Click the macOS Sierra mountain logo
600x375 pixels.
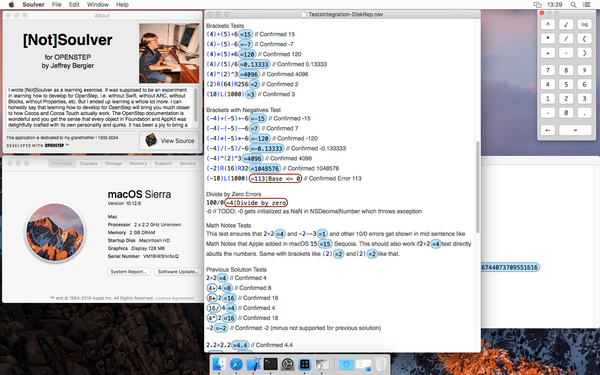(x=55, y=232)
